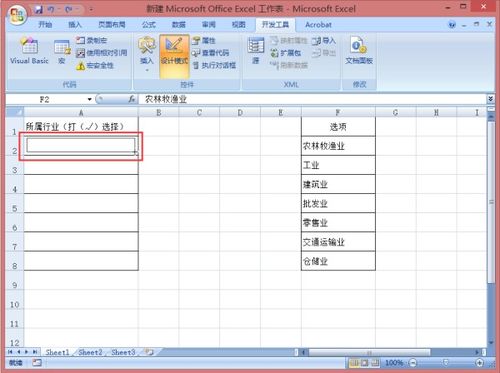The image size is (500, 373).
Task: Switch to the 公式 ribbon tab
Action: [149, 25]
